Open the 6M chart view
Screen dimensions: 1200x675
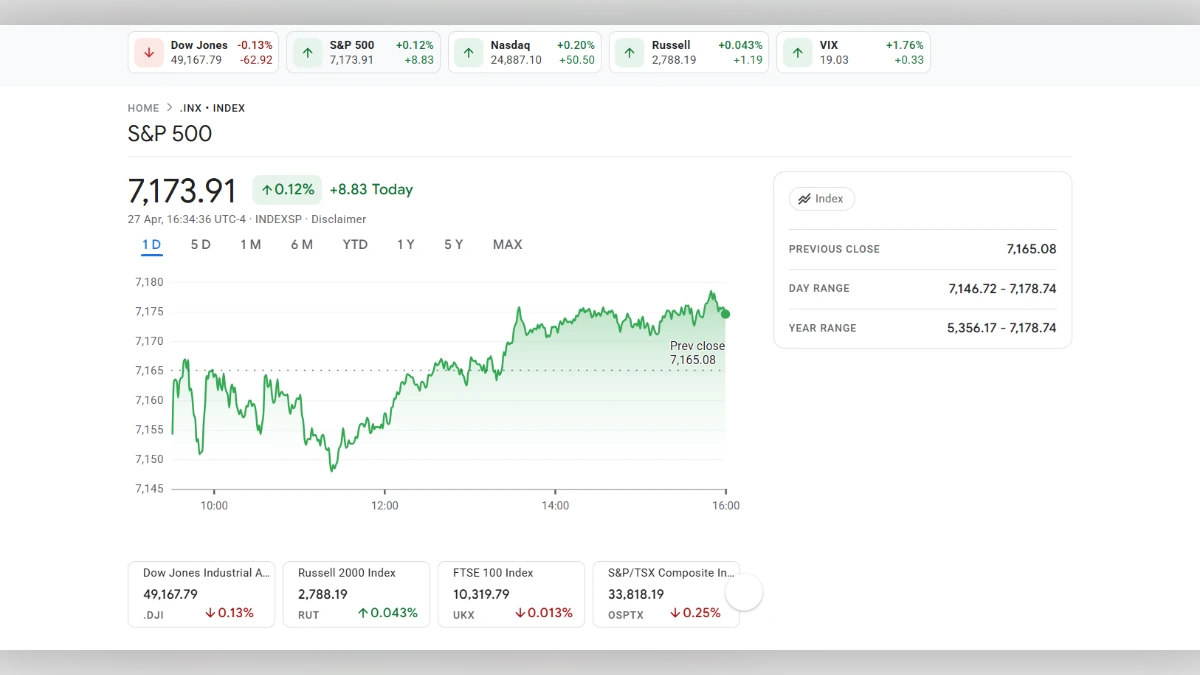[302, 244]
